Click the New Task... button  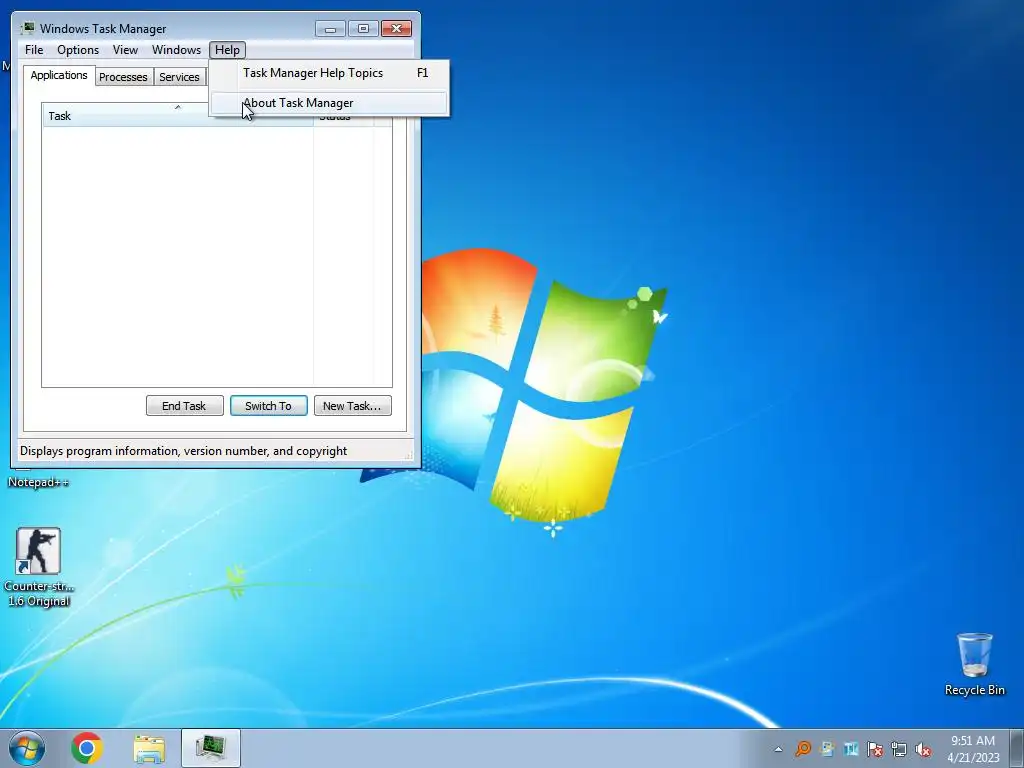352,406
